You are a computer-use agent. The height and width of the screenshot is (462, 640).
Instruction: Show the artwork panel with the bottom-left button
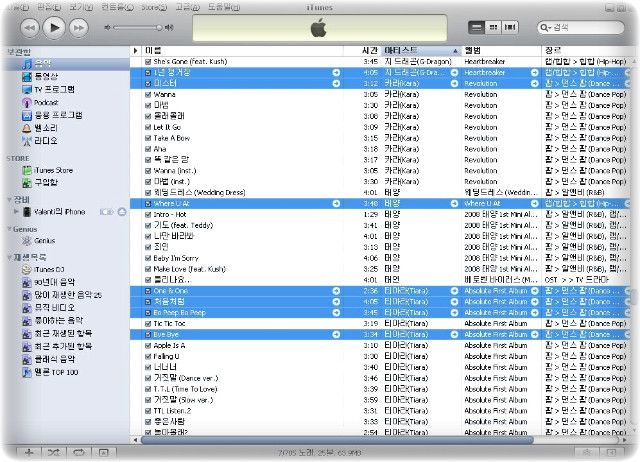tap(104, 452)
